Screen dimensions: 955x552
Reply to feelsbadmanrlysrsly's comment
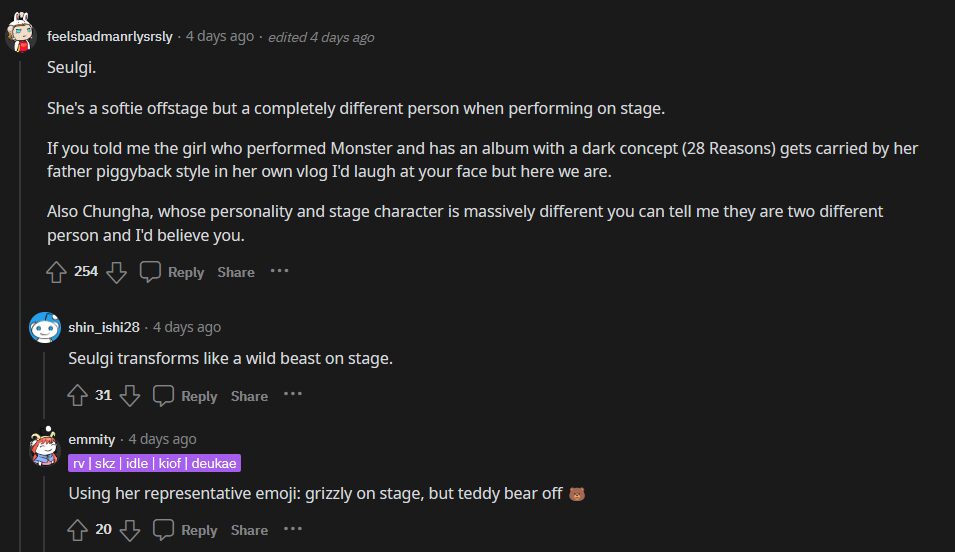click(172, 271)
